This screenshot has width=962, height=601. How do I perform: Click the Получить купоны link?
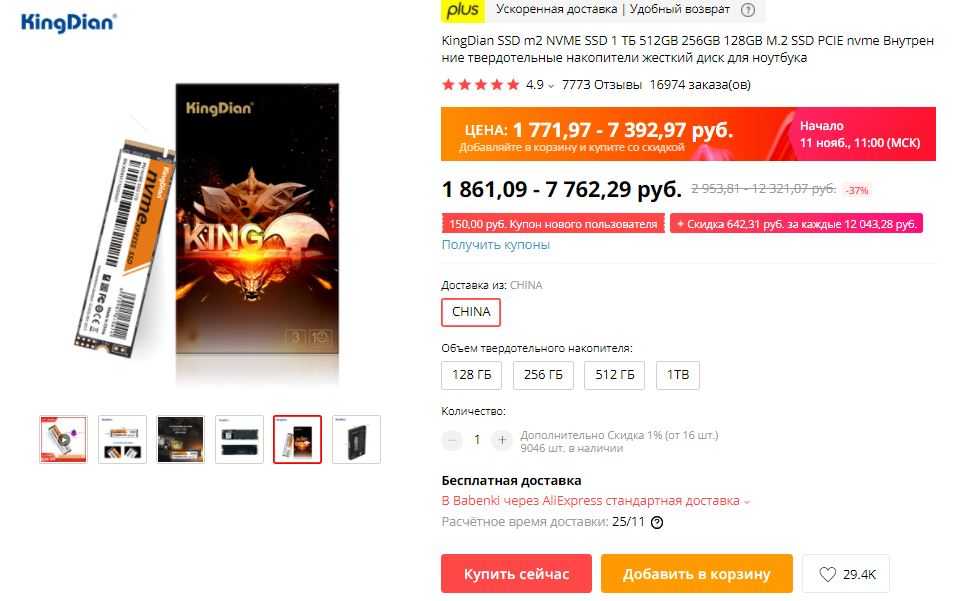point(496,245)
